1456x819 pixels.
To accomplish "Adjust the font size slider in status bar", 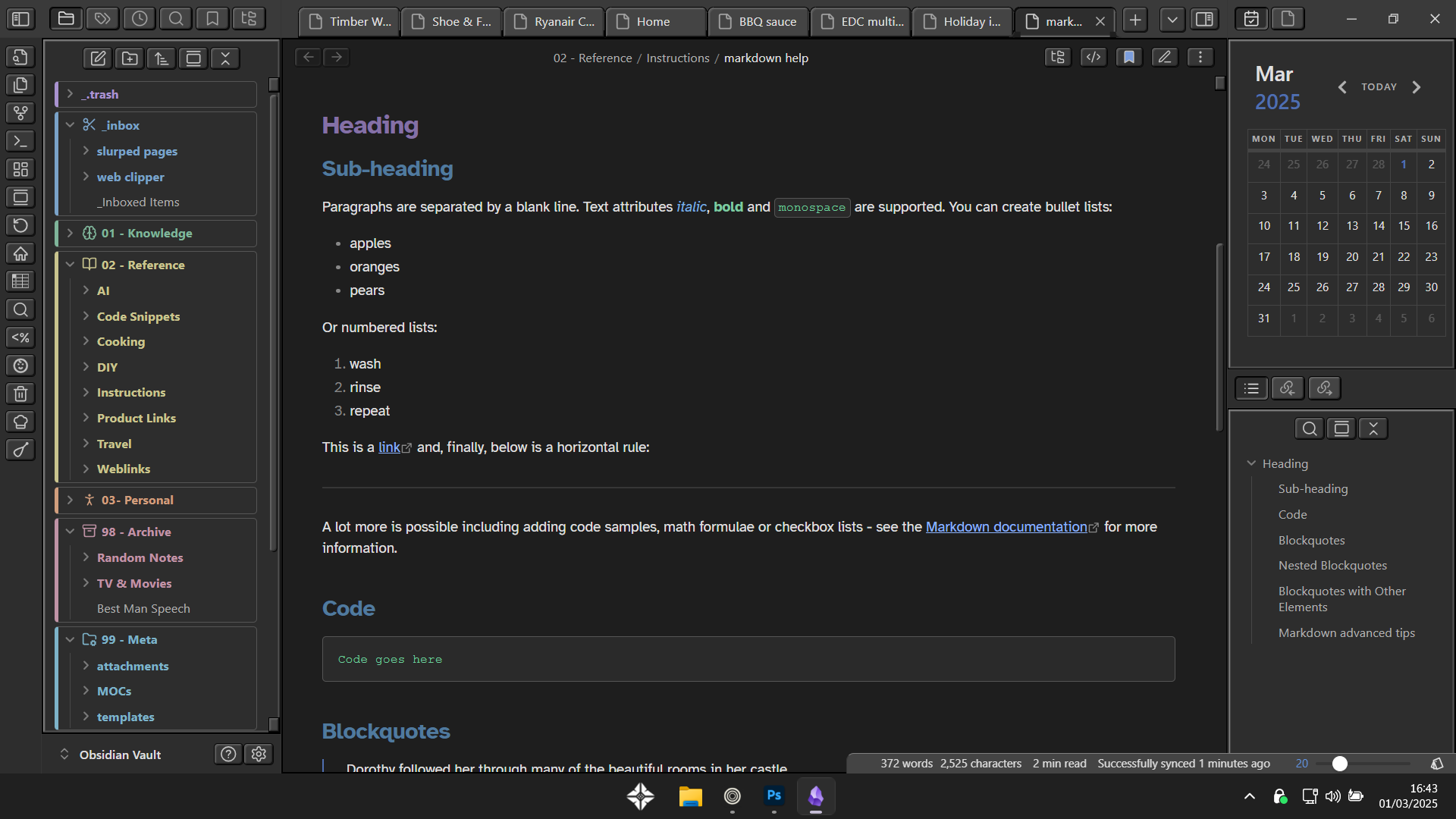I will [x=1365, y=764].
